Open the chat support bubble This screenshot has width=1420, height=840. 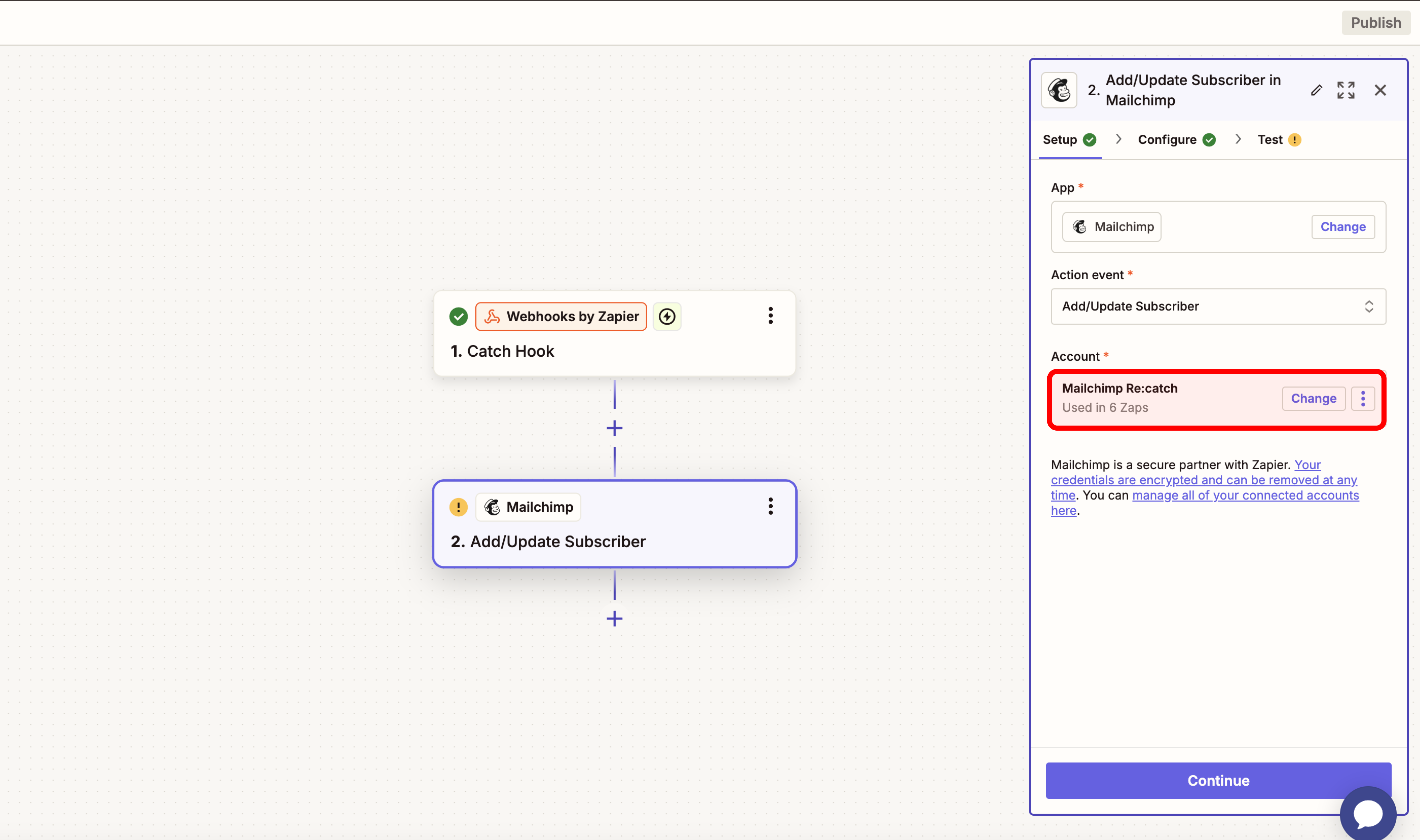tap(1368, 813)
